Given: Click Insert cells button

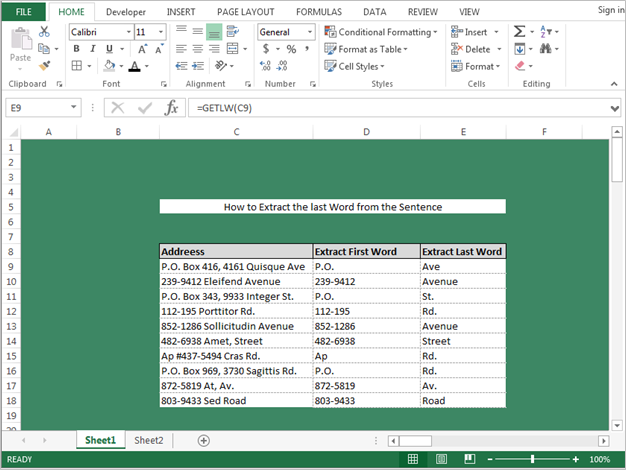Looking at the screenshot, I should point(475,32).
